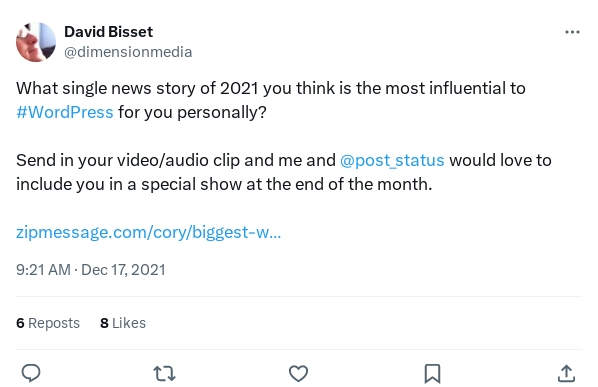Open the zipmessage.com/cory/biggest-w... link

click(x=148, y=232)
